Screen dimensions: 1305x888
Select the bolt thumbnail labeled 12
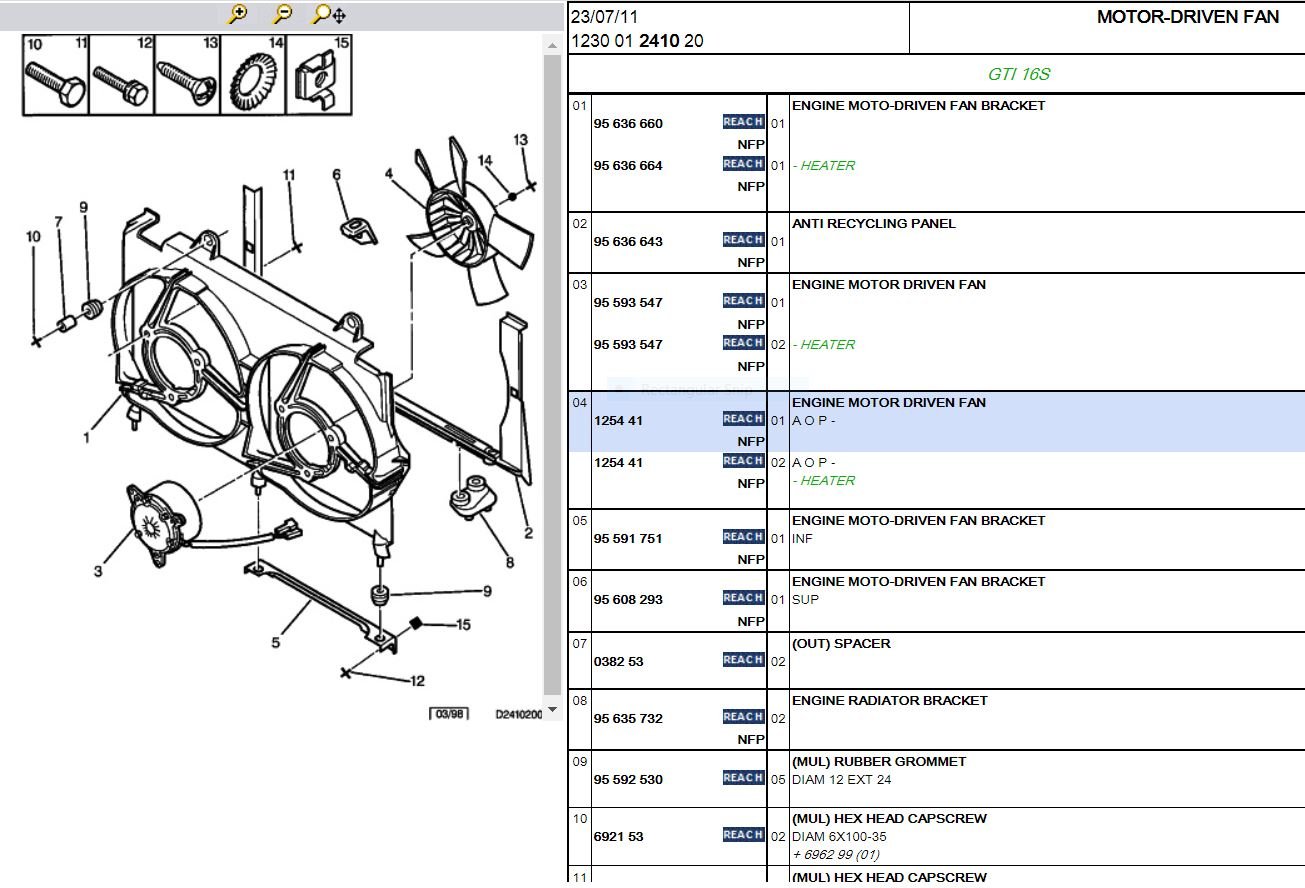click(121, 75)
